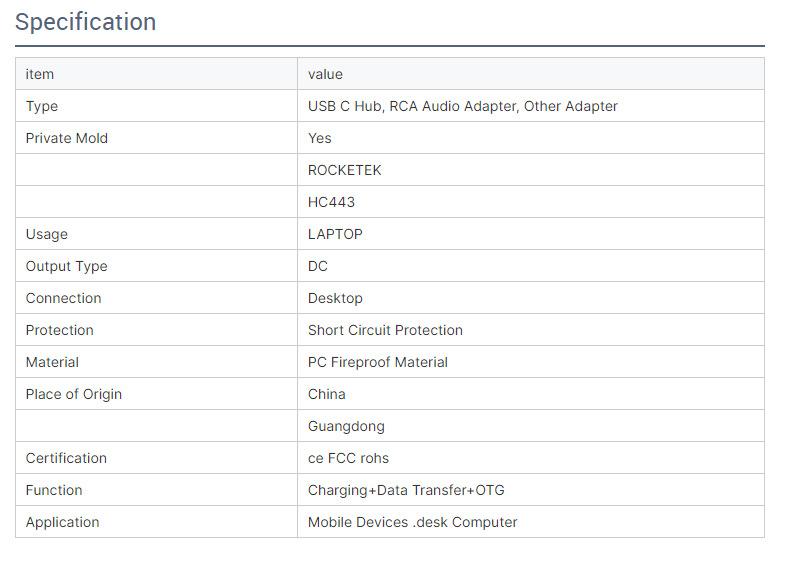Click the LAPTOP usage value
790x569 pixels.
[335, 234]
